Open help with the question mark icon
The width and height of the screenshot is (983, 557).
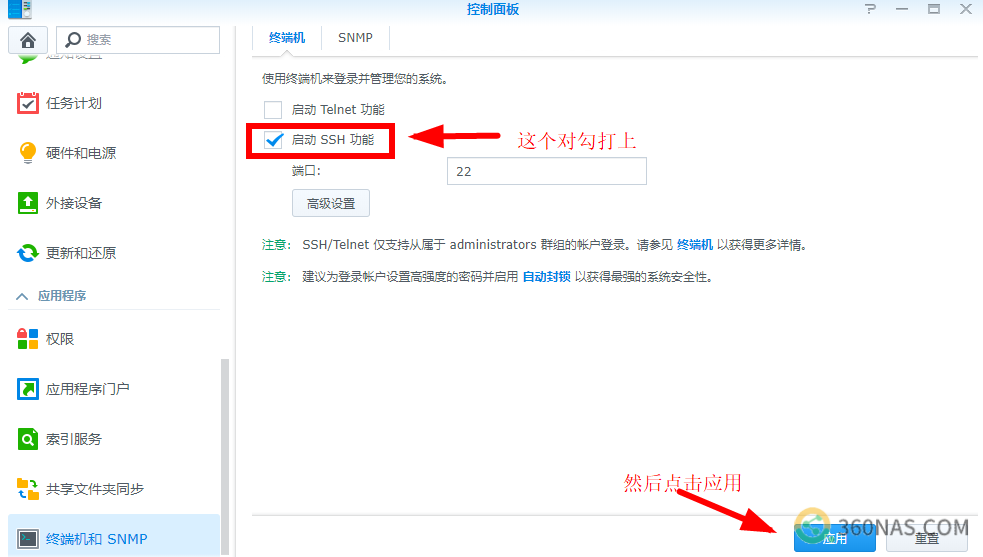(x=870, y=9)
